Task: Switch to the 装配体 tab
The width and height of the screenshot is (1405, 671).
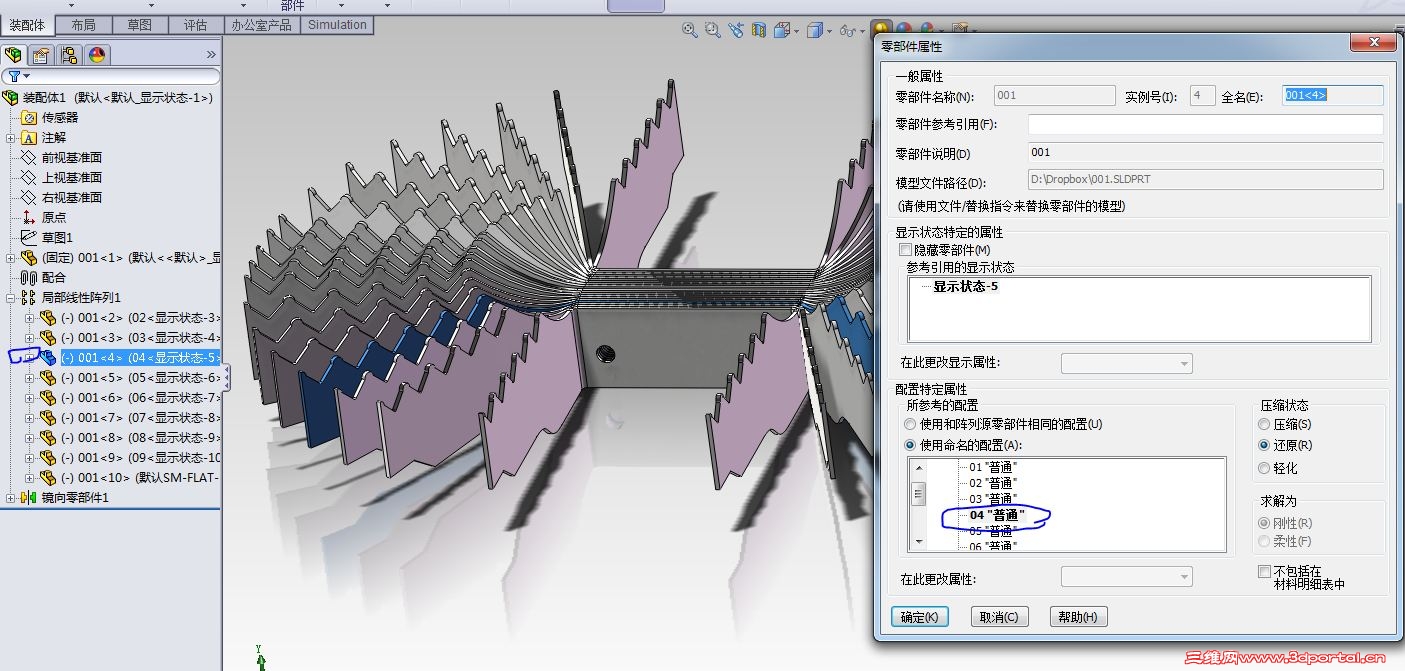Action: click(x=26, y=25)
